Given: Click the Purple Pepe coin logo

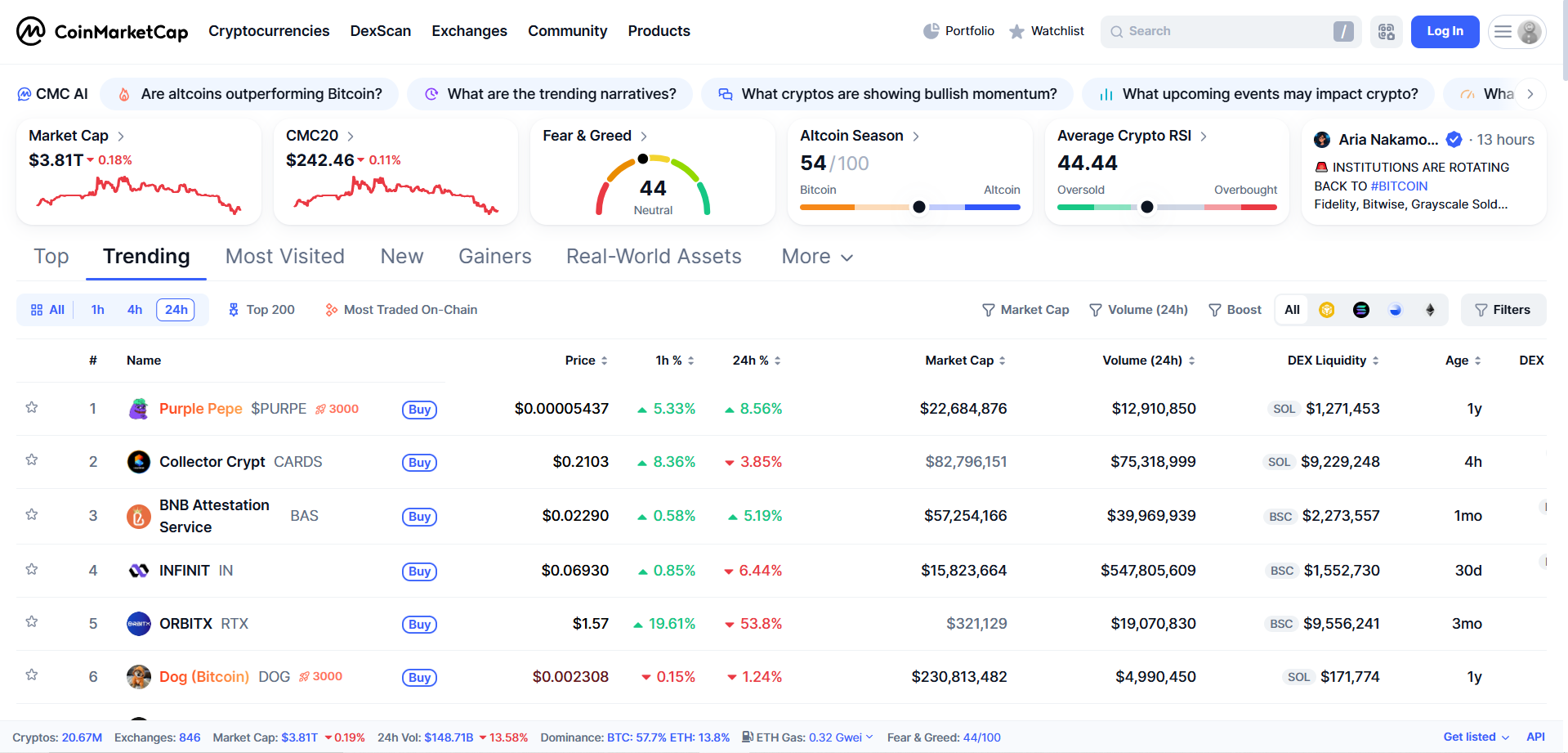Looking at the screenshot, I should click(x=139, y=409).
